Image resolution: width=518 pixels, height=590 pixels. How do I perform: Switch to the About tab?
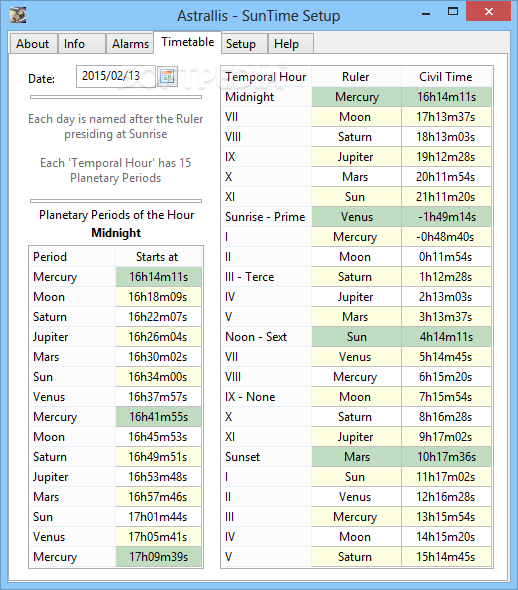(x=33, y=44)
